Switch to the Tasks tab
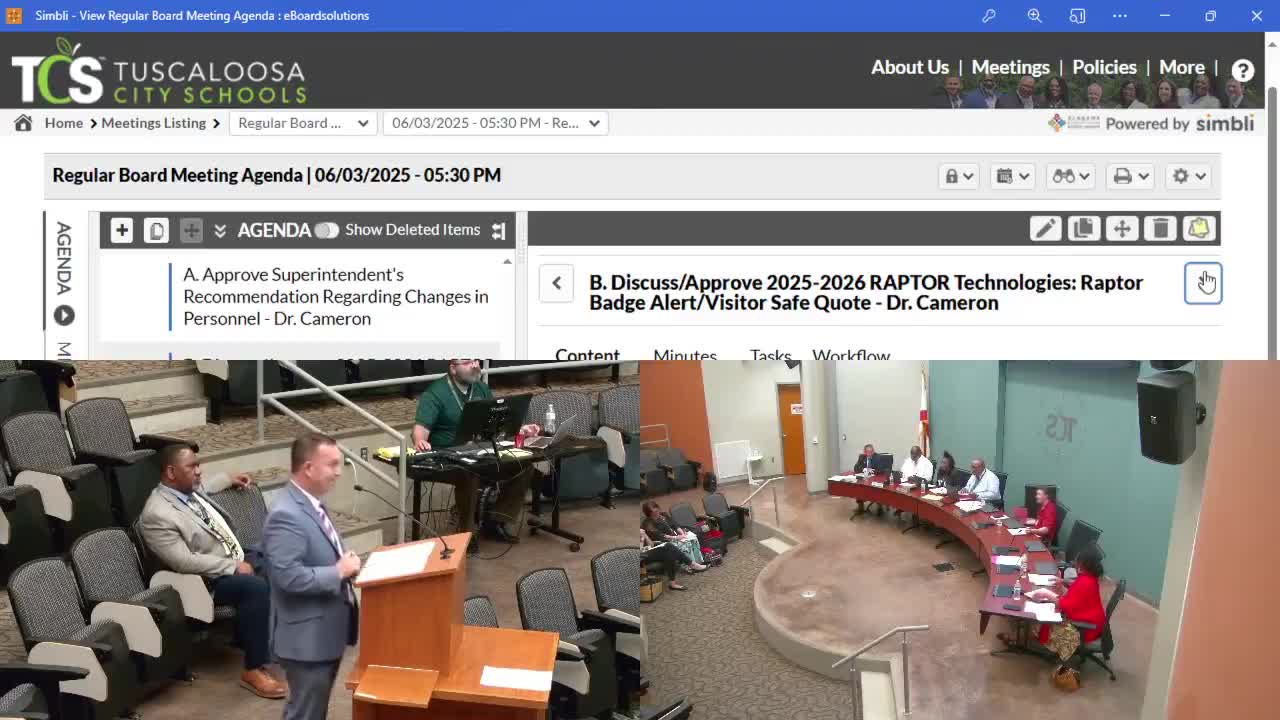This screenshot has width=1280, height=720. tap(770, 354)
